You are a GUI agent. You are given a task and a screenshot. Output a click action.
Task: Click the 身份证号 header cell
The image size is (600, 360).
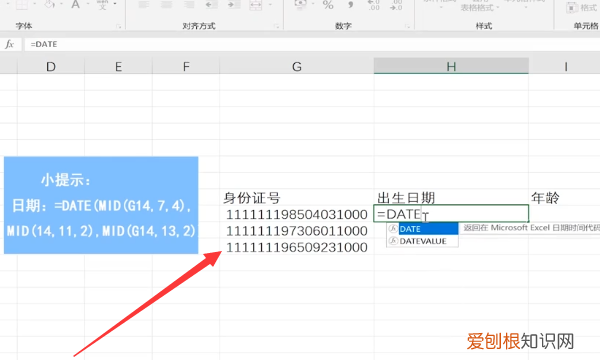pyautogui.click(x=297, y=197)
